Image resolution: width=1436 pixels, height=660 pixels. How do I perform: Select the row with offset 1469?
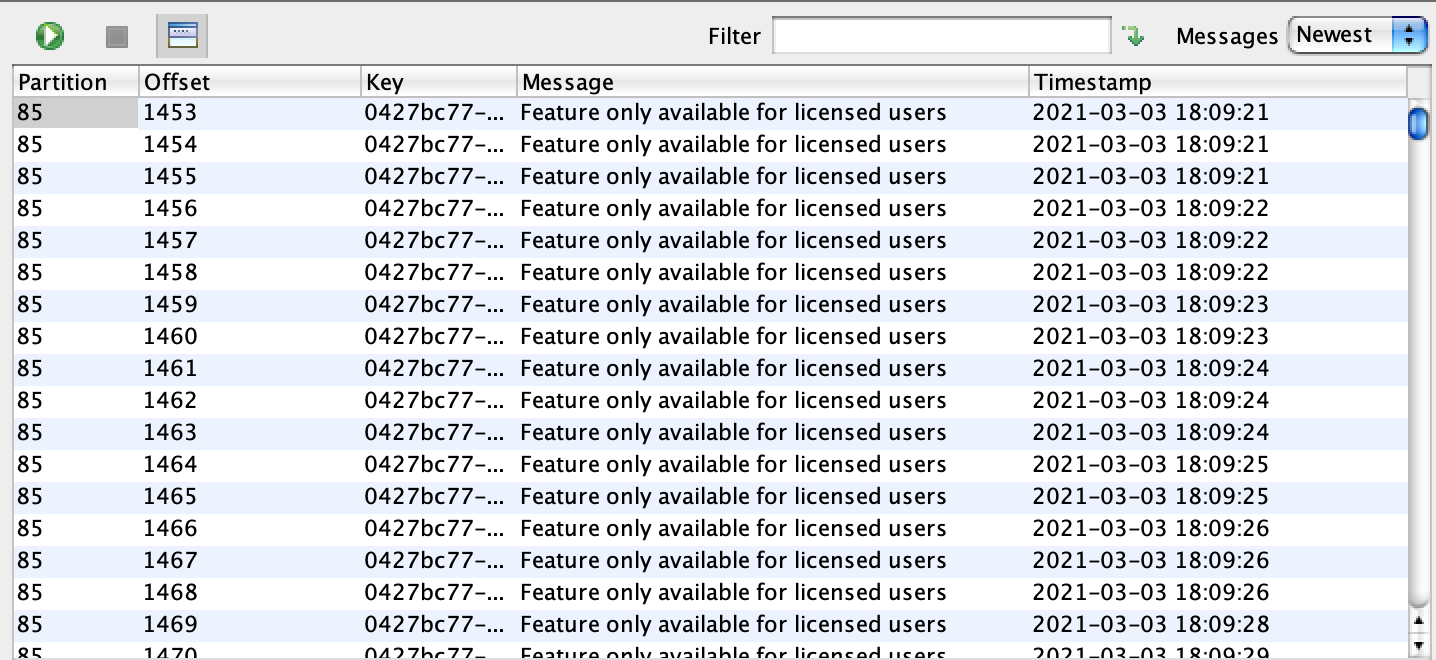pyautogui.click(x=170, y=625)
